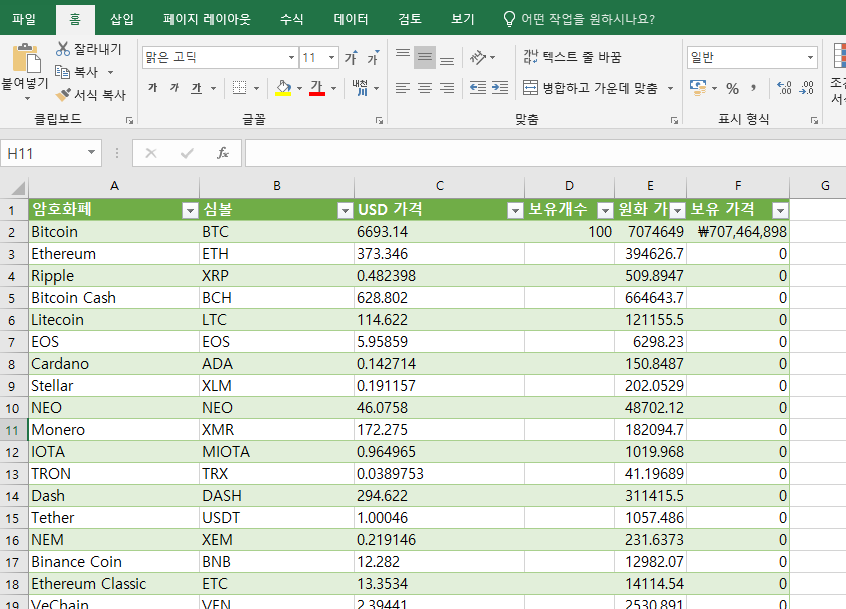The width and height of the screenshot is (846, 609).
Task: Open the font name (맑은 고딕) dropdown
Action: 291,58
